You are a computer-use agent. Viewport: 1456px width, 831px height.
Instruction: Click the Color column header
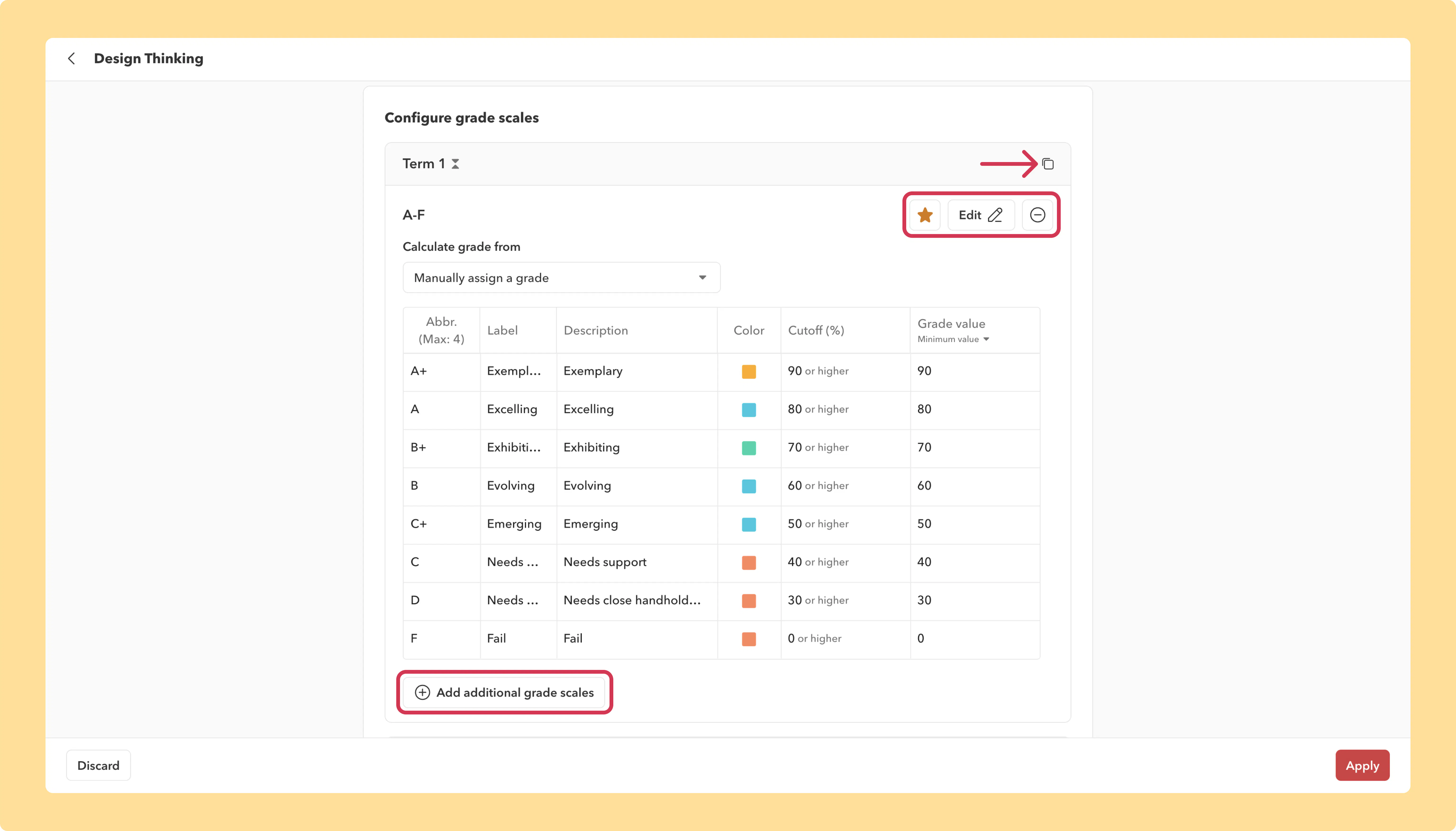coord(749,330)
